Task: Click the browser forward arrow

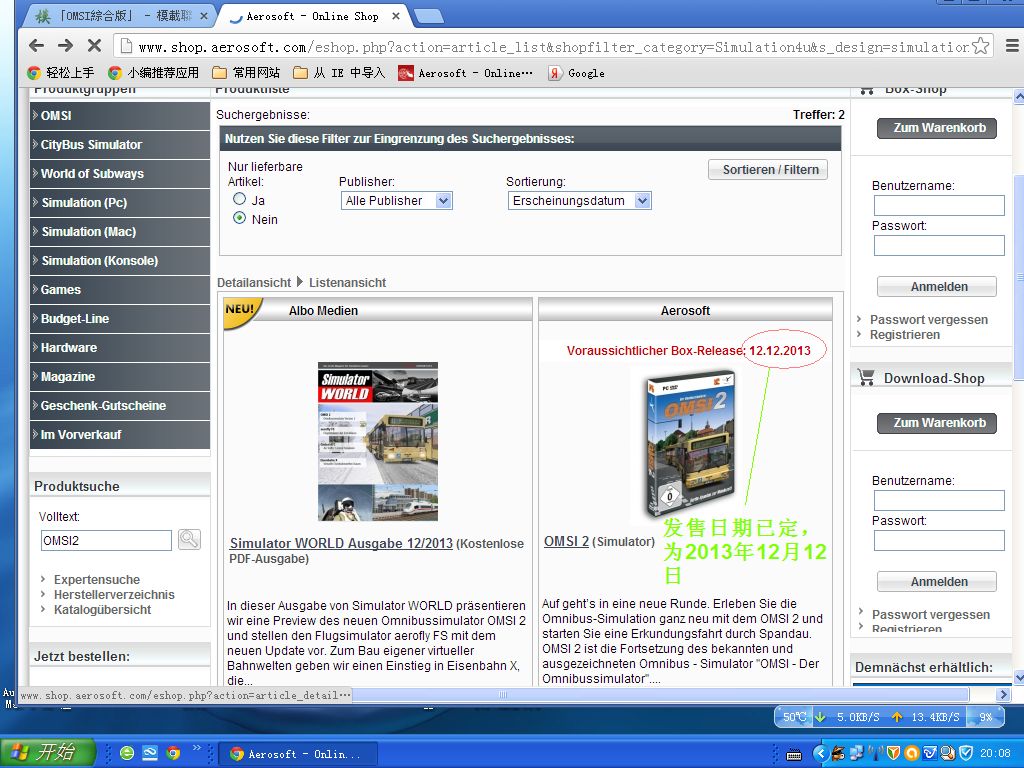Action: (65, 46)
